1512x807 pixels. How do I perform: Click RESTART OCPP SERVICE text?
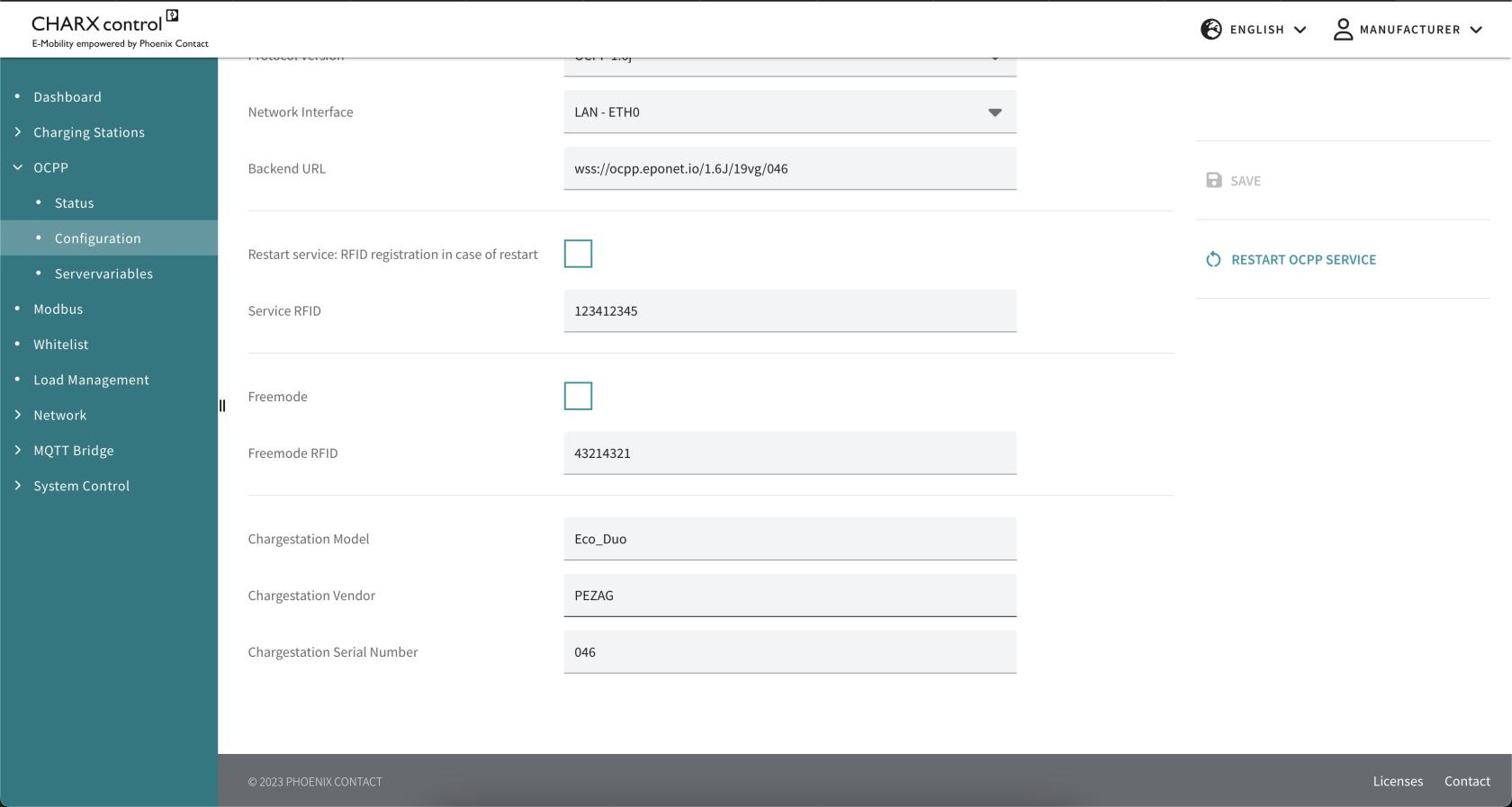tap(1303, 260)
